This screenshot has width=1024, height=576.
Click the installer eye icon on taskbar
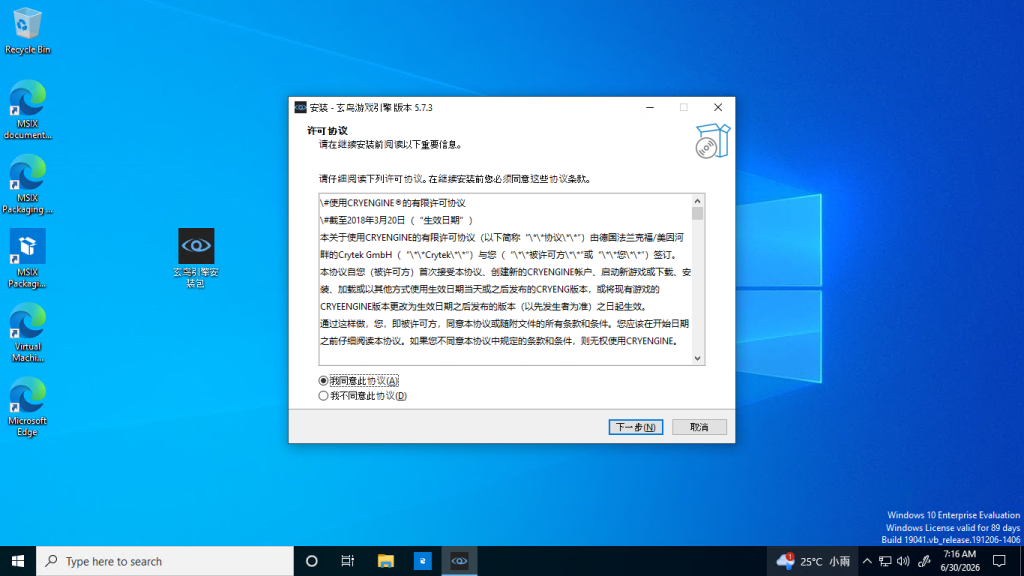(x=459, y=561)
